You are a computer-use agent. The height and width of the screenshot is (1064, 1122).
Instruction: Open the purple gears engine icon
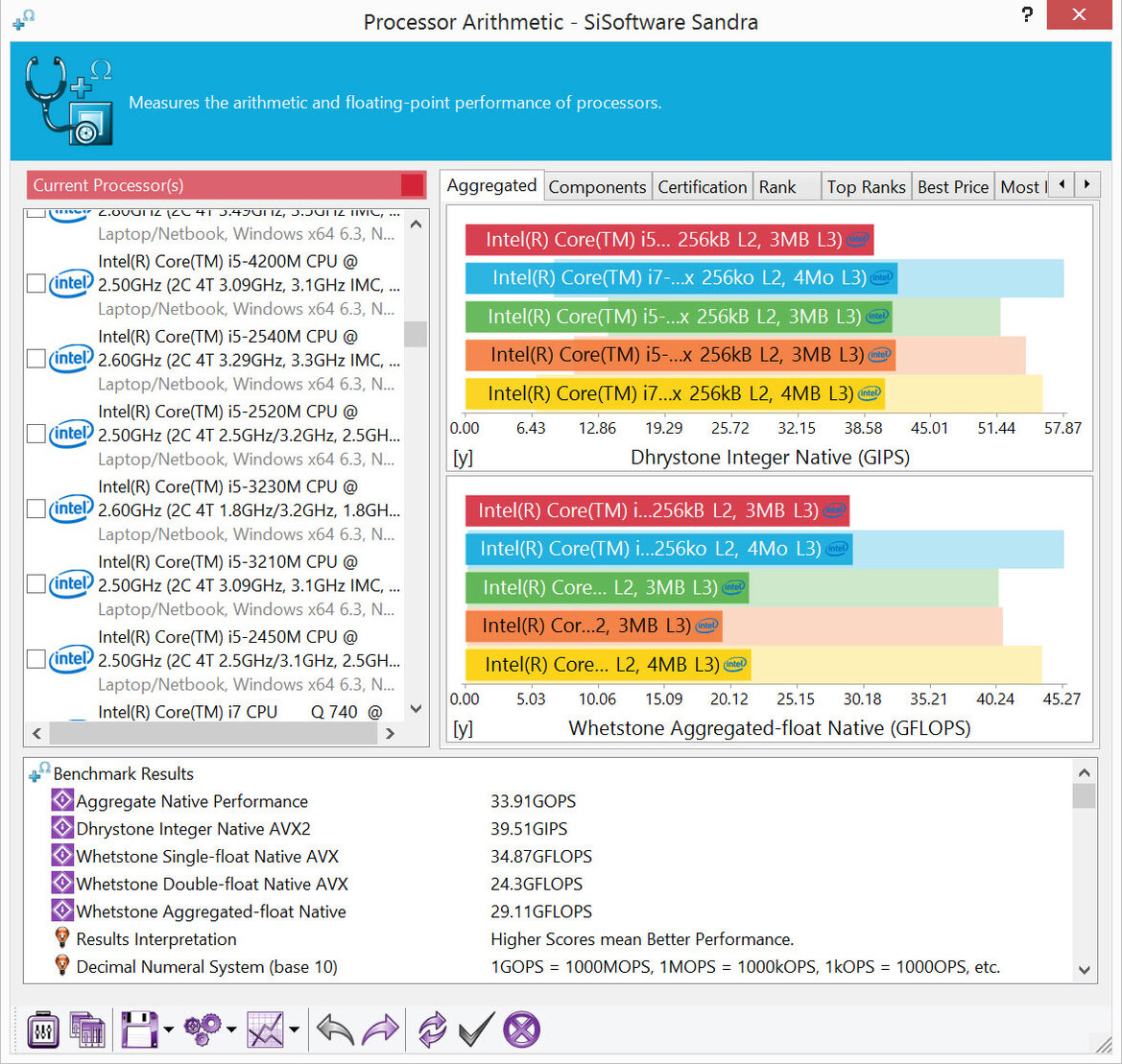pyautogui.click(x=203, y=1029)
